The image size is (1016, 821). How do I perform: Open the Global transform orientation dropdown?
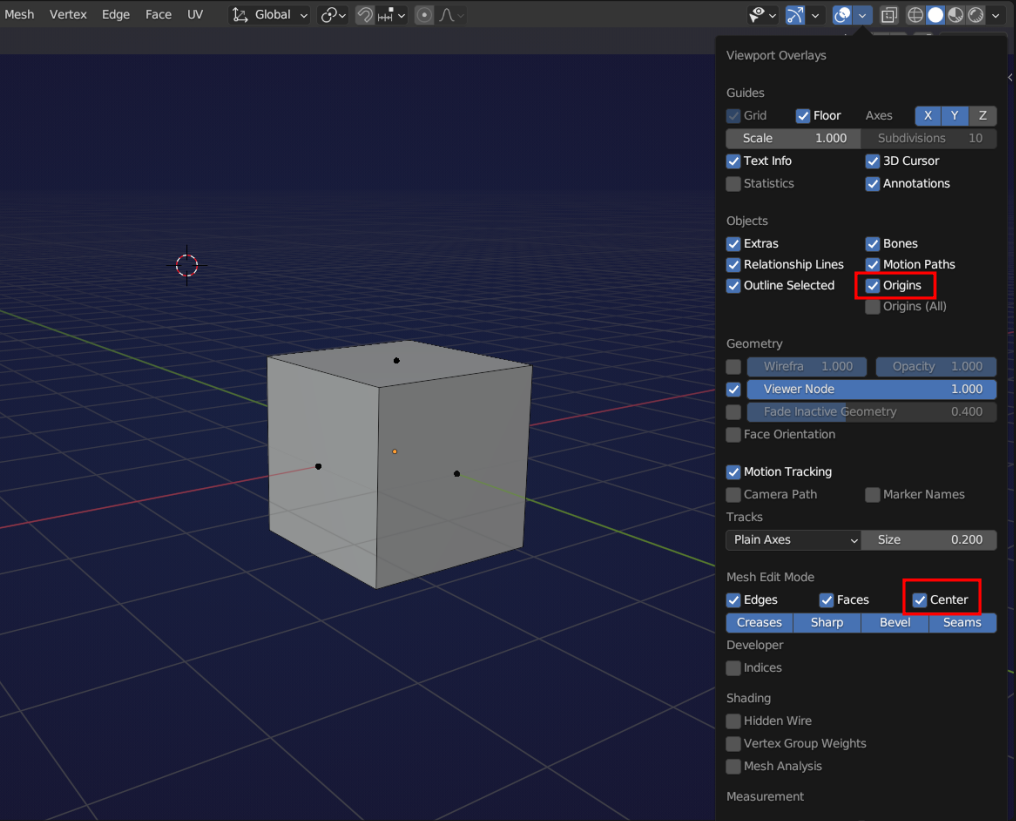(x=270, y=15)
